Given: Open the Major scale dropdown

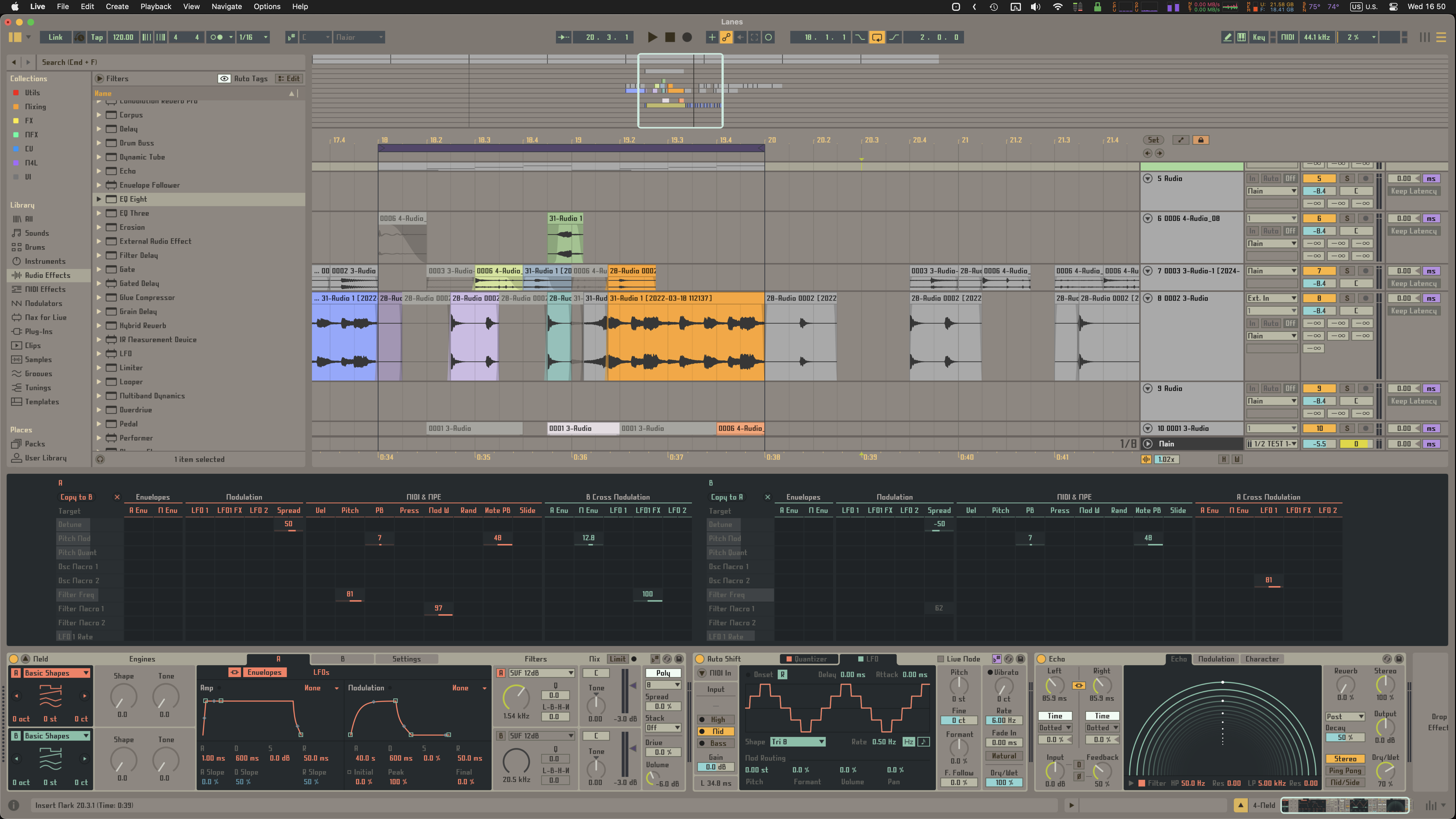Looking at the screenshot, I should tap(359, 37).
